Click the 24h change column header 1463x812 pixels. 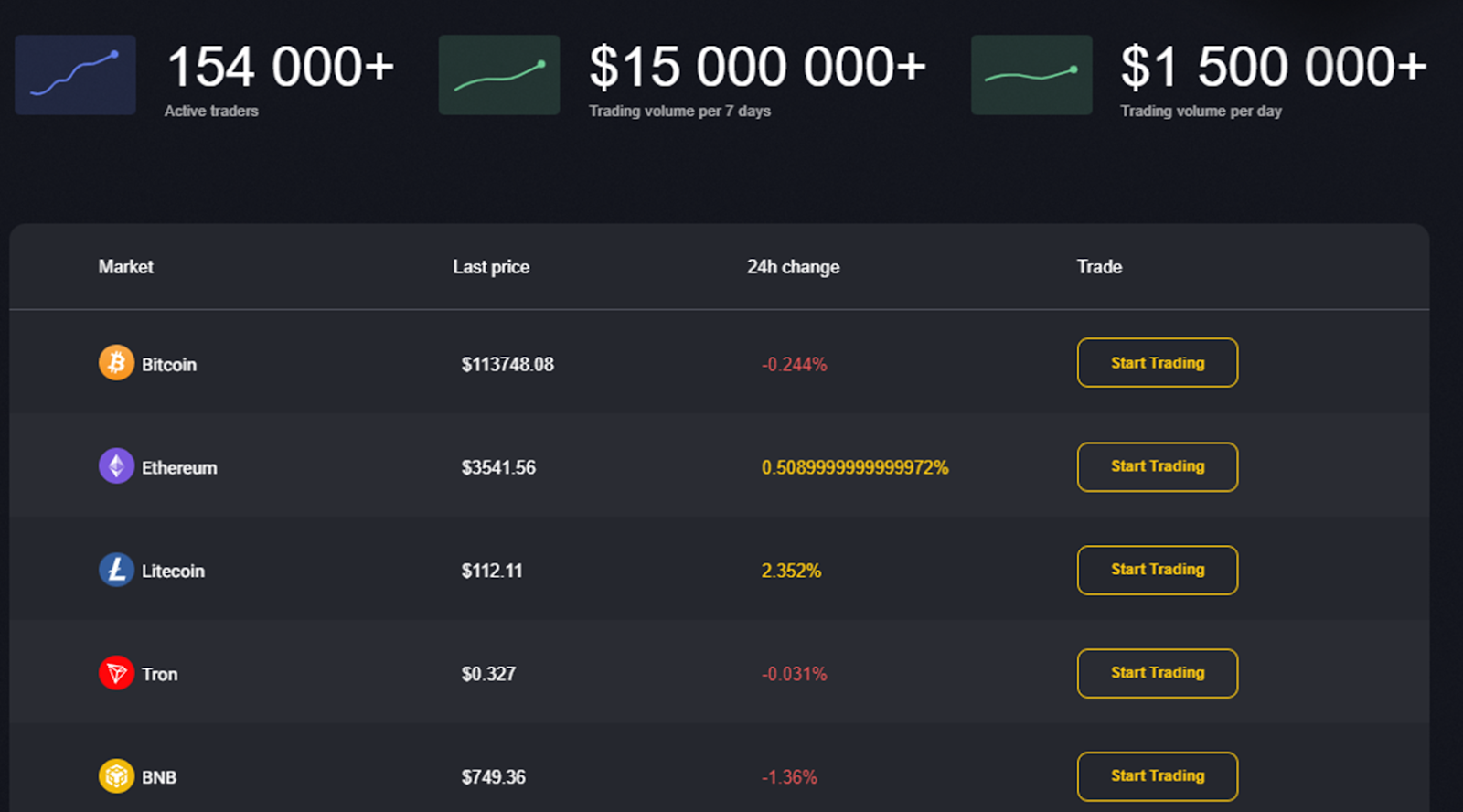point(793,267)
